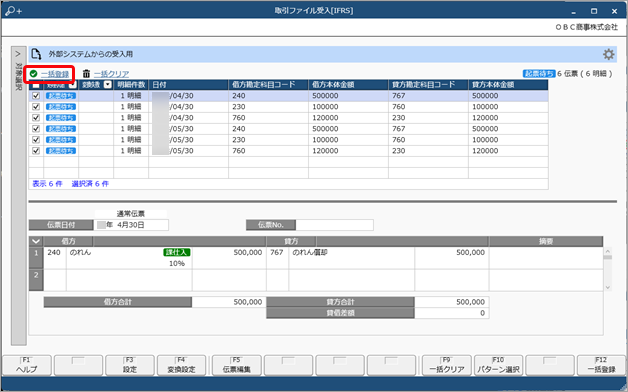Click 起票待ち badge in 04/30 row with debit 240
Screen dimensions: 628x392
tap(60, 96)
